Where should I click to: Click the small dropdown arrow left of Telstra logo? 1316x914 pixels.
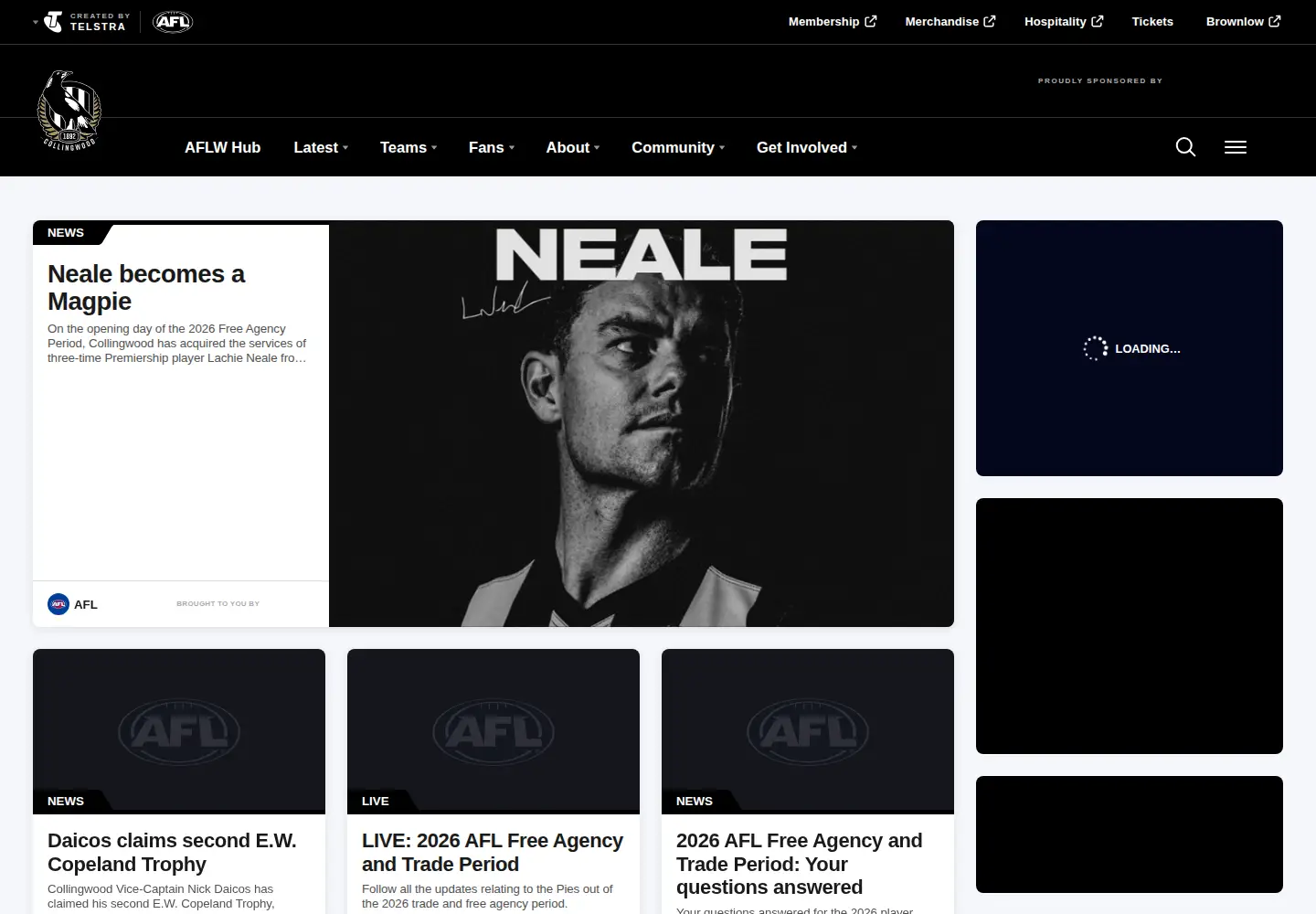[36, 22]
